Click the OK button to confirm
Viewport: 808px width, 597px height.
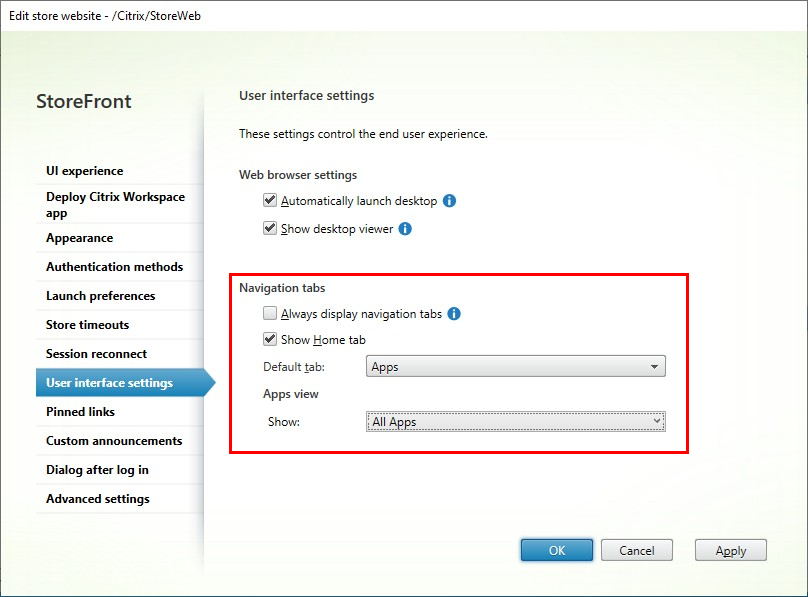556,549
